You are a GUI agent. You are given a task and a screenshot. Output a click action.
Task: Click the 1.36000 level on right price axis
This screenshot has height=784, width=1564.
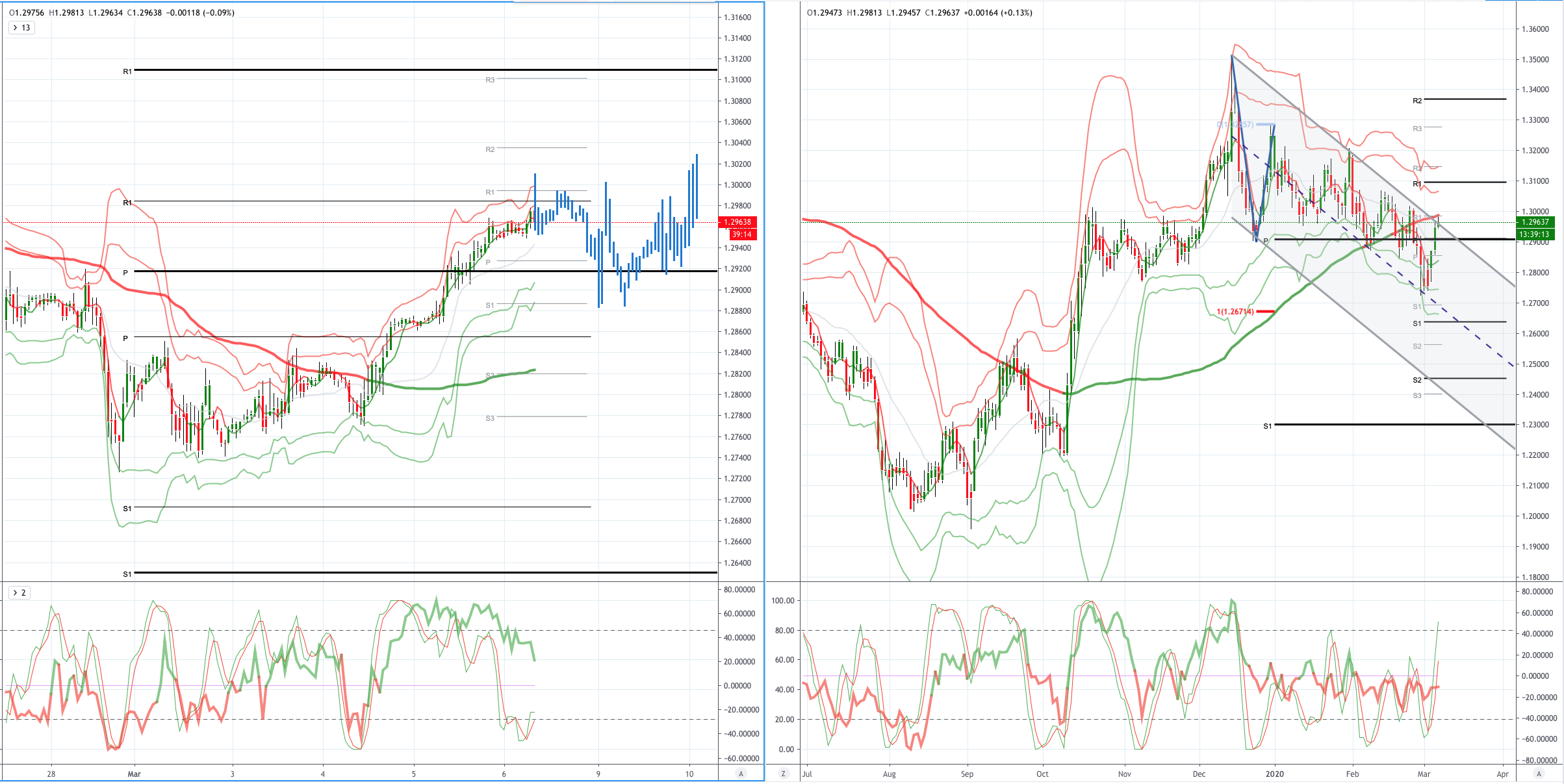[1535, 29]
